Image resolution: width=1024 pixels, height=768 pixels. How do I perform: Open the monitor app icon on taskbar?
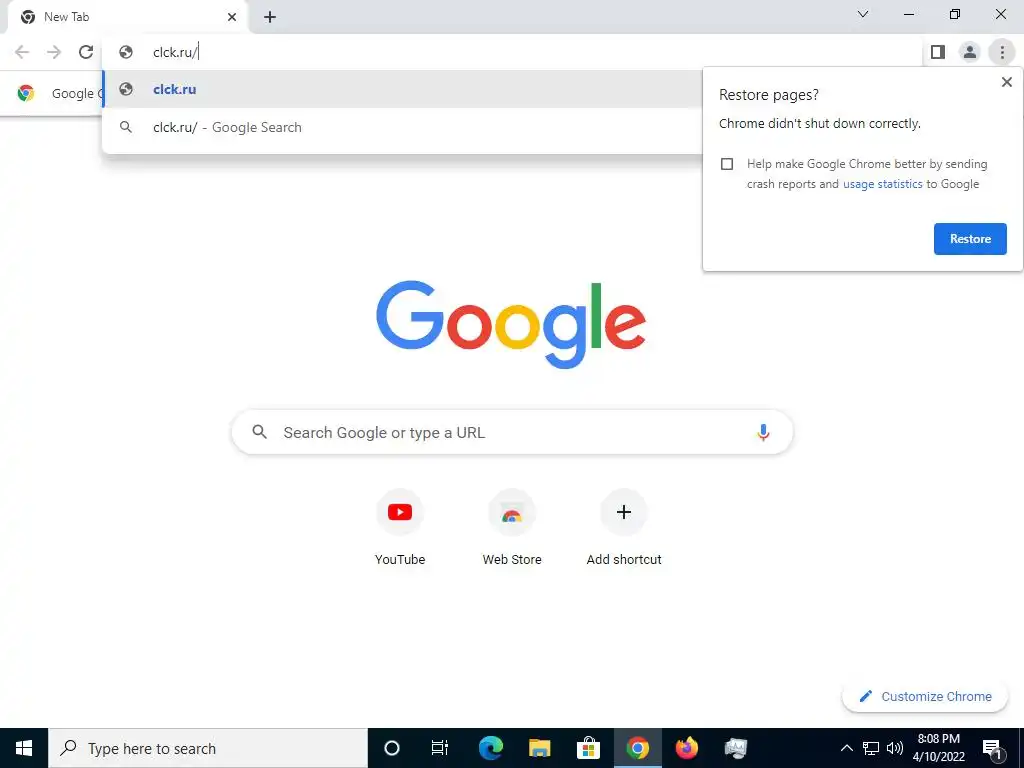click(x=736, y=748)
